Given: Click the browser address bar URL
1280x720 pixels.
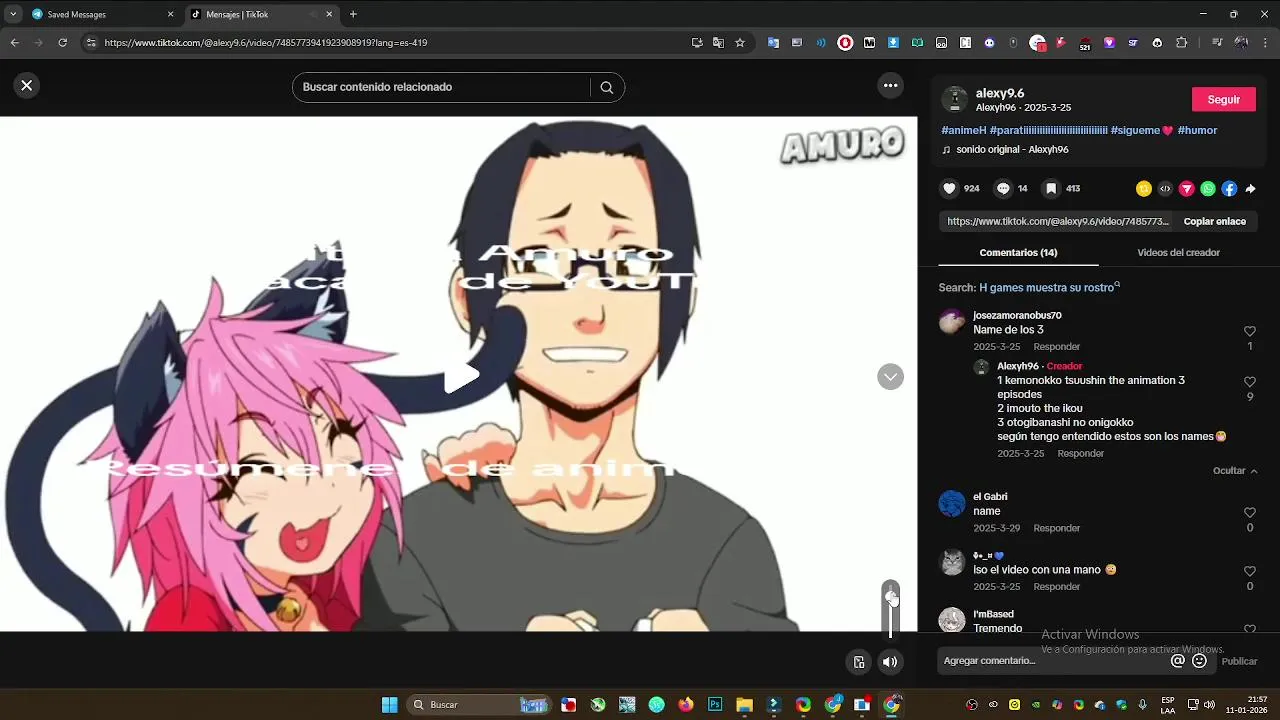Looking at the screenshot, I should tap(266, 43).
